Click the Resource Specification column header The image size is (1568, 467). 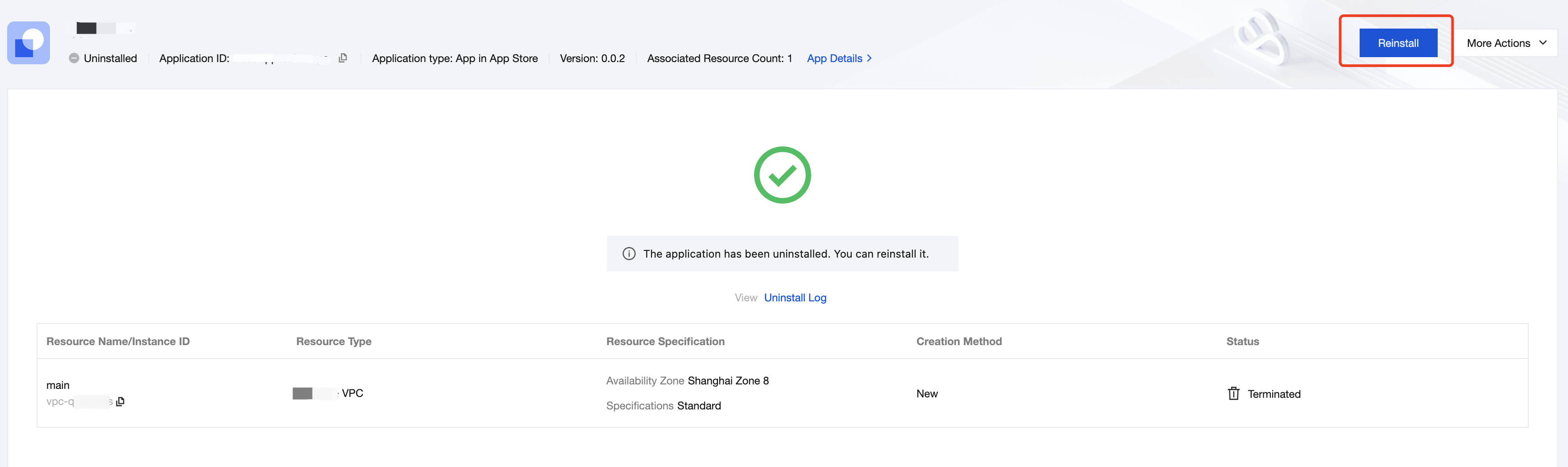coord(665,342)
